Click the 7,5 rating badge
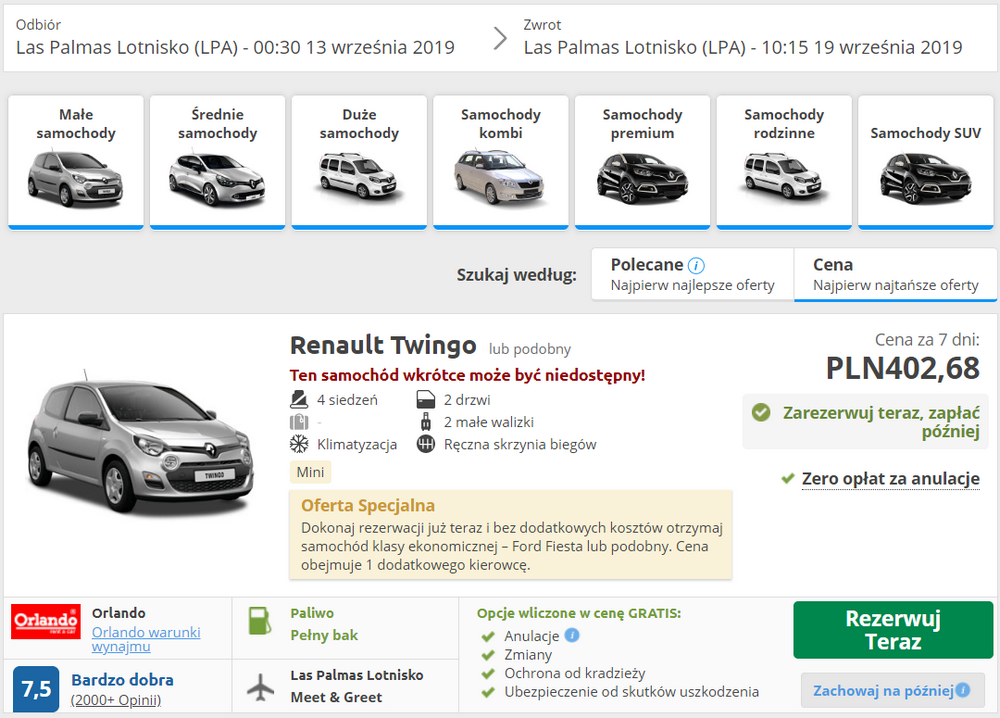Viewport: 1000px width, 718px height. [x=36, y=689]
